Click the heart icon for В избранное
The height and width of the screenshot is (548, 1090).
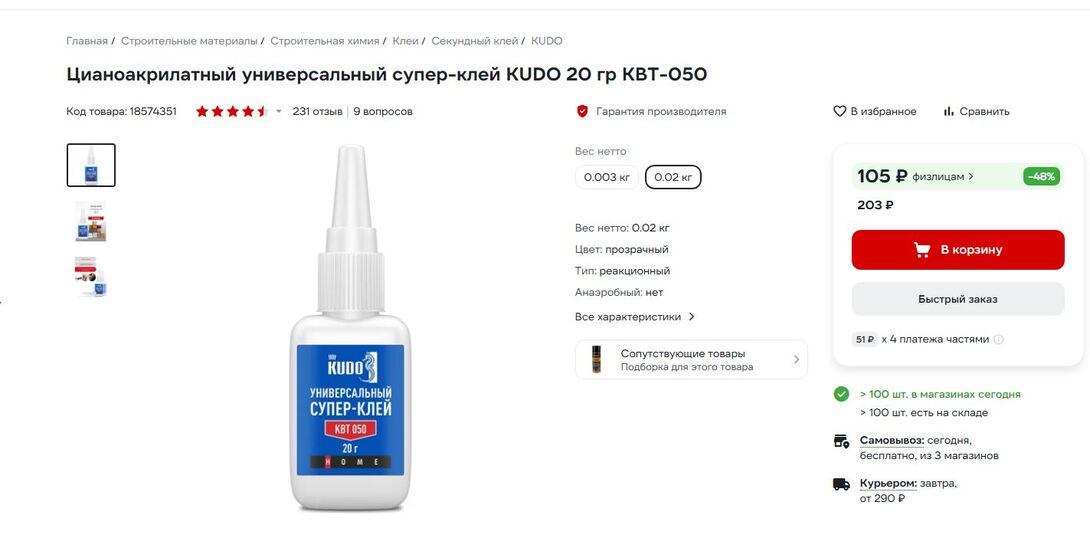pos(840,111)
